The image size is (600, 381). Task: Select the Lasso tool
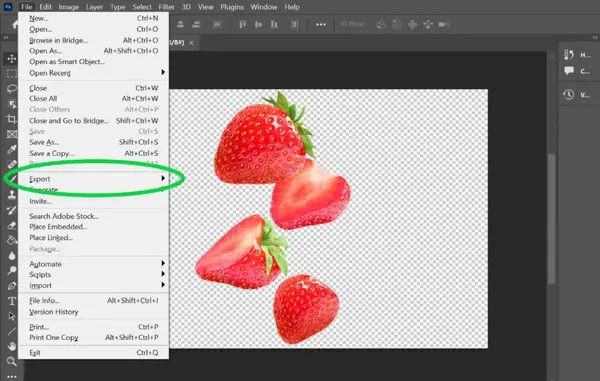coord(11,89)
